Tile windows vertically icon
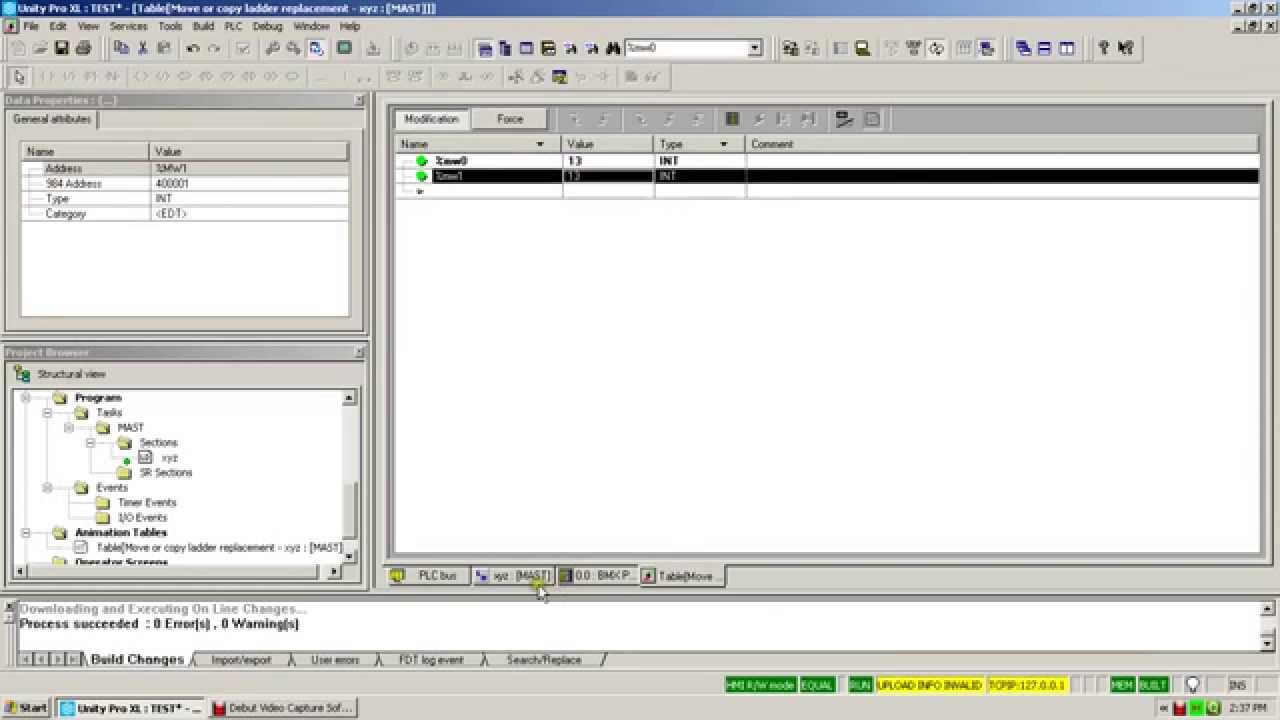The image size is (1280, 720). pos(1067,48)
